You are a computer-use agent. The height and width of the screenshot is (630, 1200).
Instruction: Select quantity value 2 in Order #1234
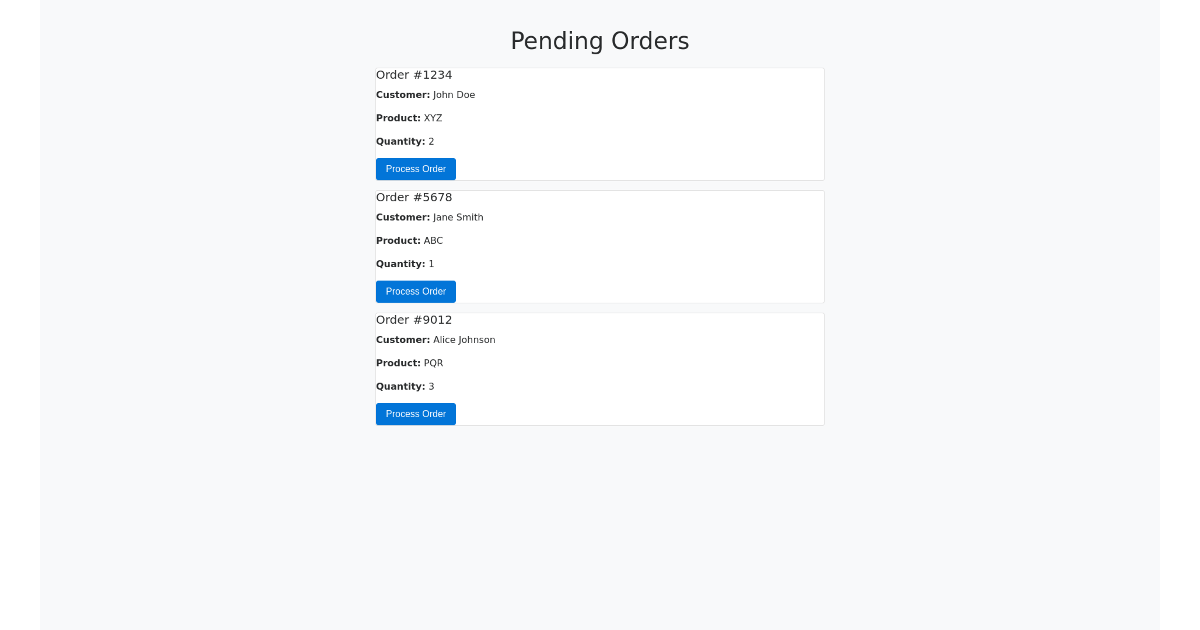[x=431, y=141]
